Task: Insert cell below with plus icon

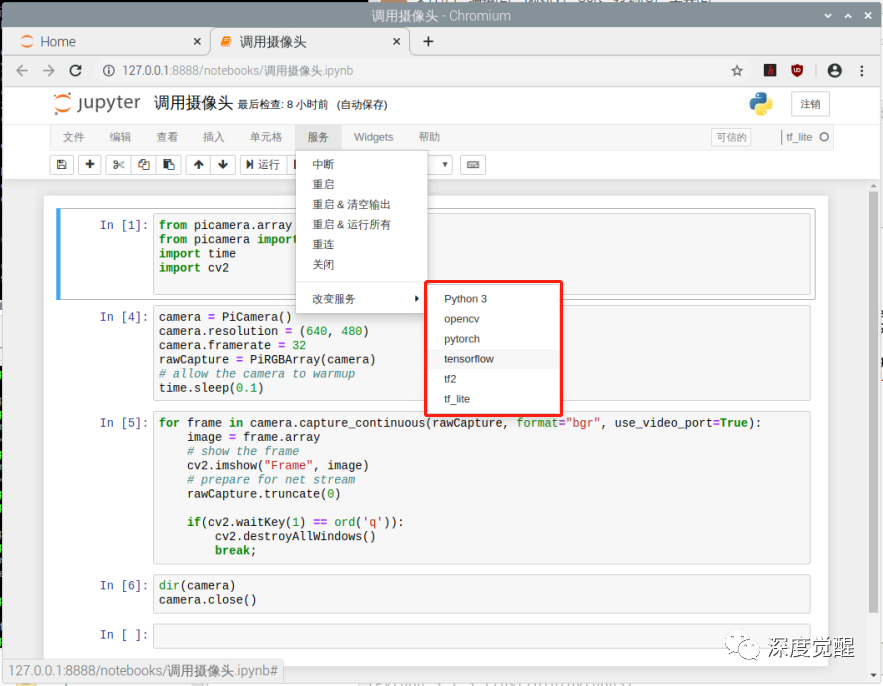Action: pos(90,164)
